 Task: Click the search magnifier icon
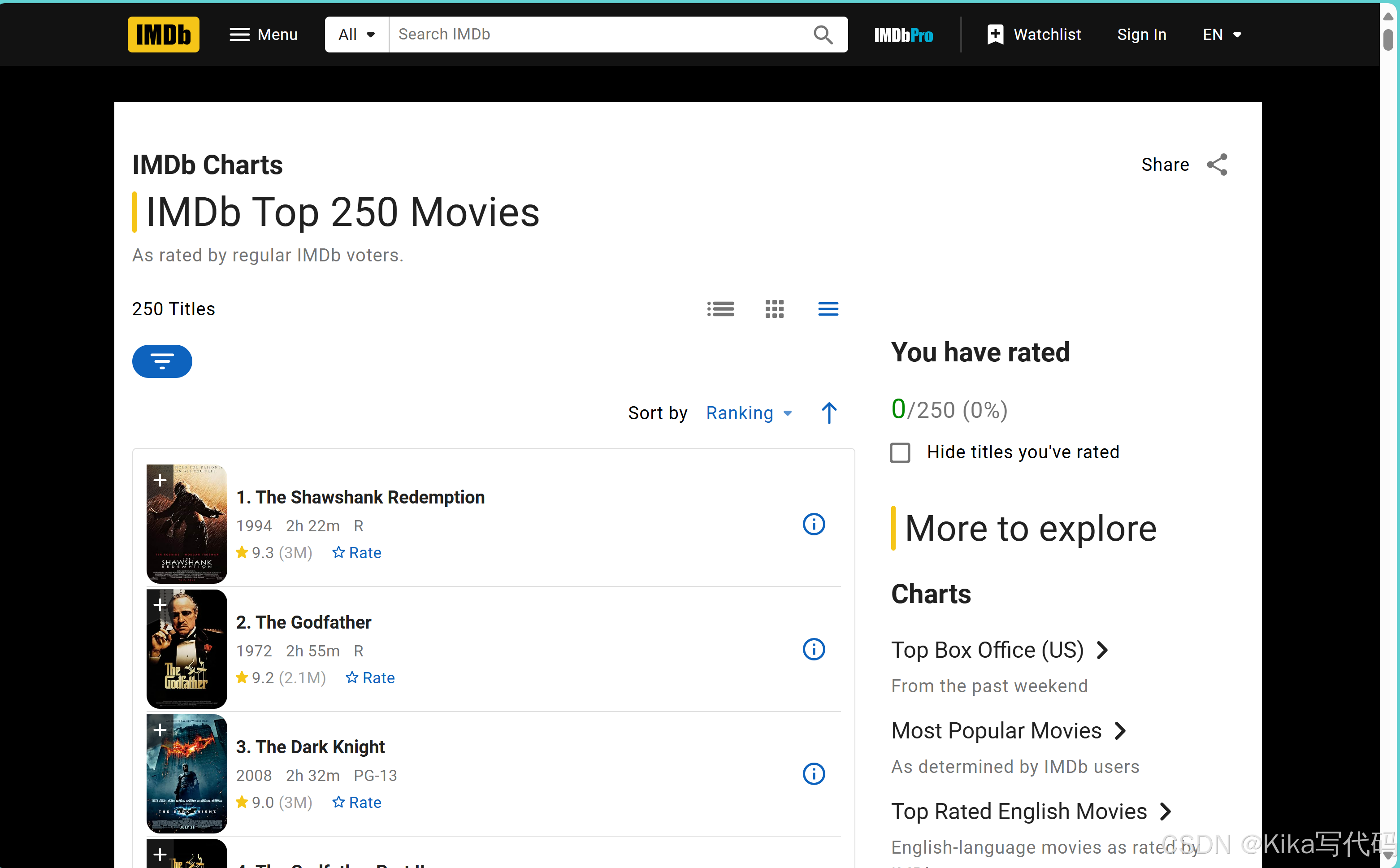[x=823, y=35]
